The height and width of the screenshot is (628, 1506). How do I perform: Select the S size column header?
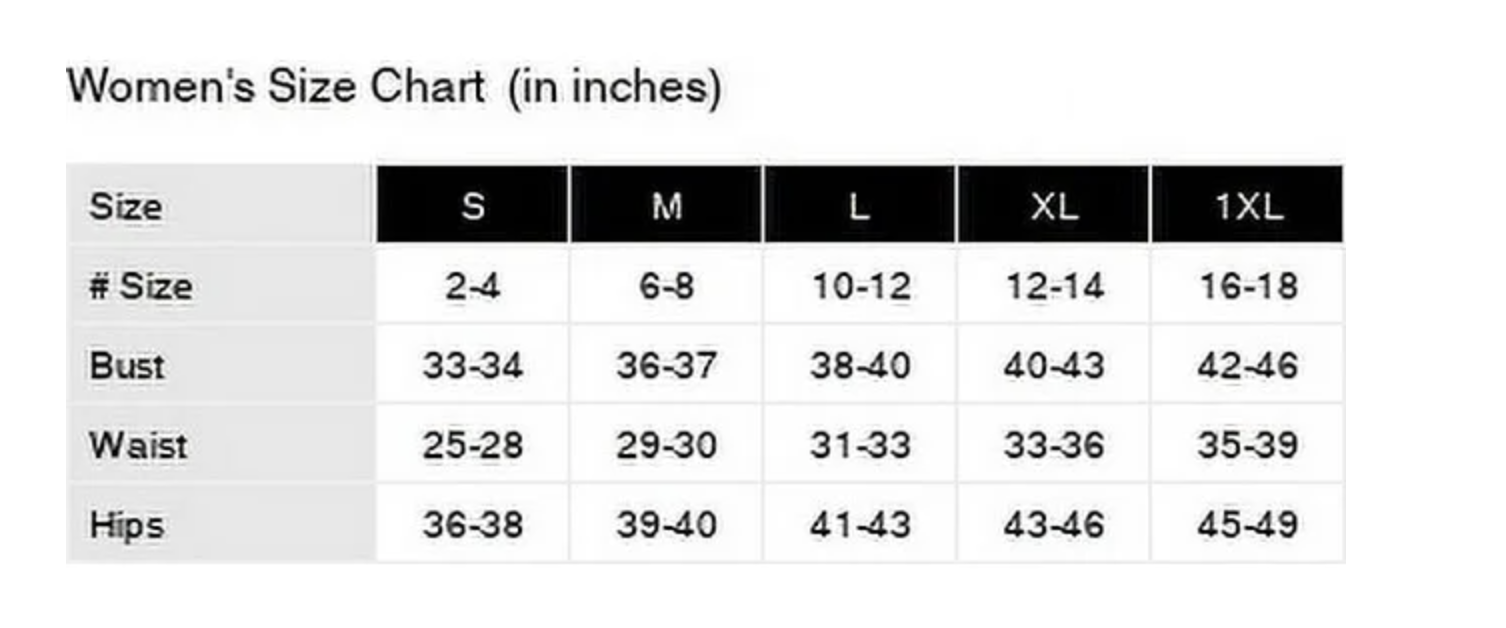pyautogui.click(x=473, y=205)
